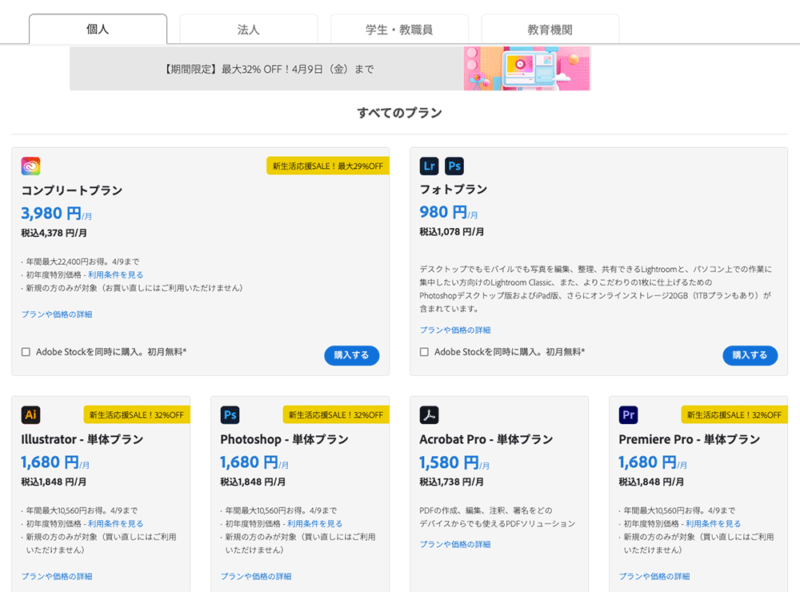This screenshot has width=800, height=592.
Task: Click the フォトプラン title
Action: pyautogui.click(x=453, y=189)
